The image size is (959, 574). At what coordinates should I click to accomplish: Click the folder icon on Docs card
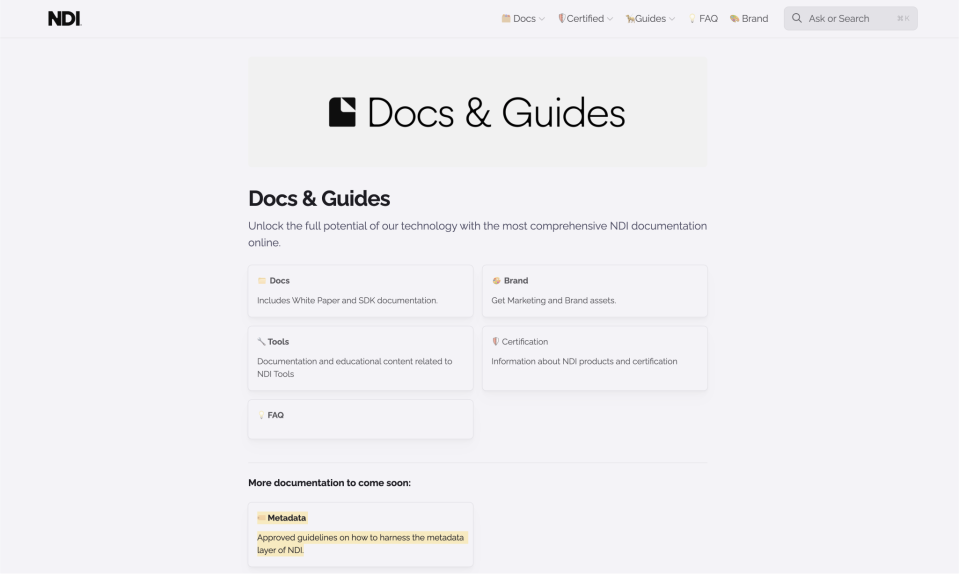pos(262,281)
